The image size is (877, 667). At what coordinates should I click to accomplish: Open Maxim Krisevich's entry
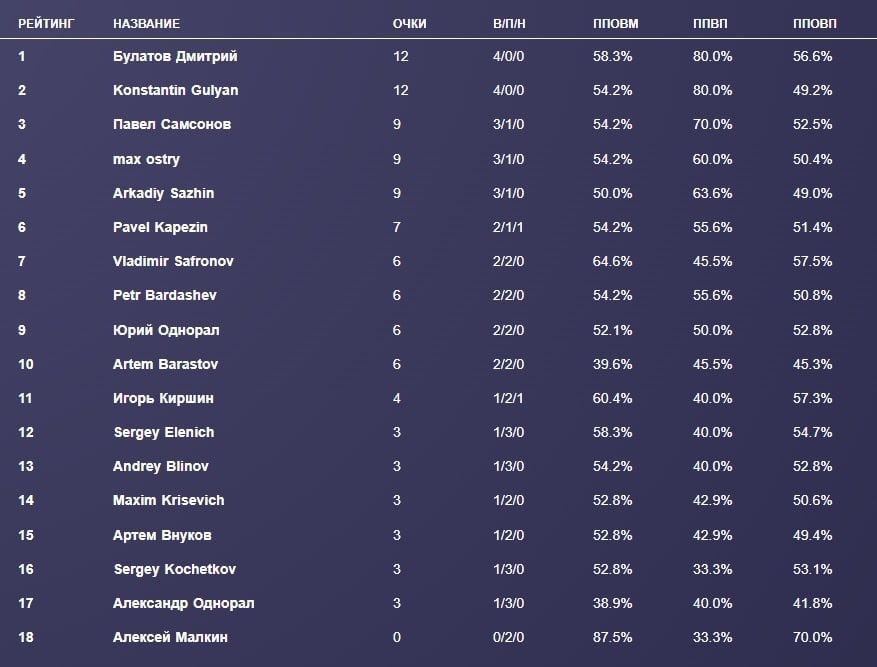tap(168, 500)
